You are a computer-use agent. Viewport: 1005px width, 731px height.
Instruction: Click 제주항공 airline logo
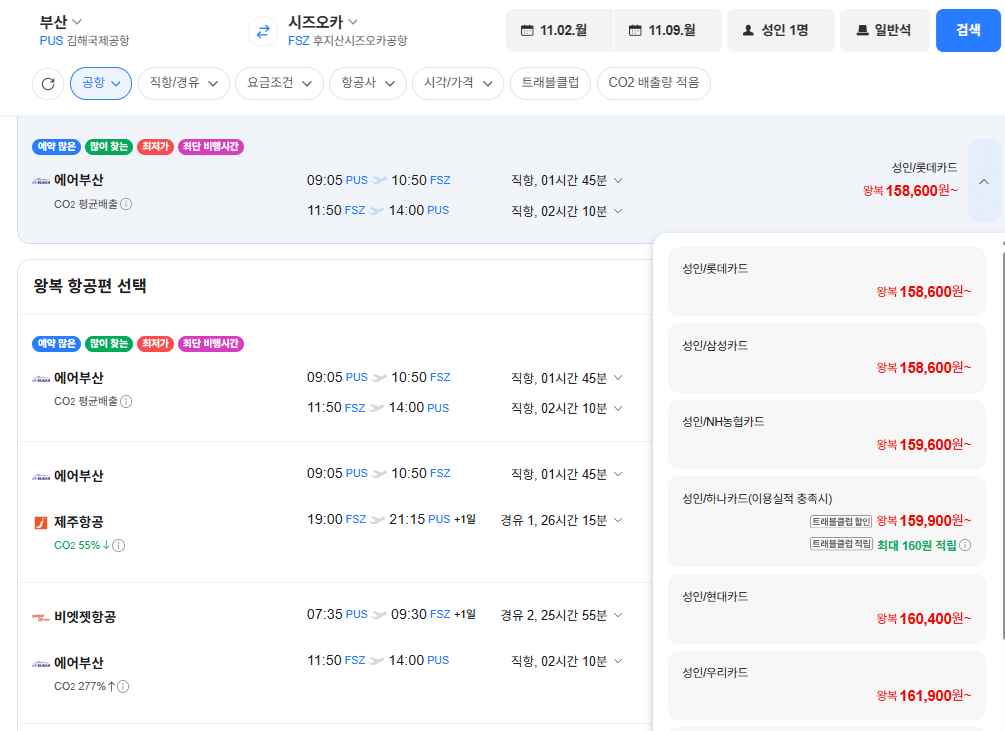click(41, 523)
